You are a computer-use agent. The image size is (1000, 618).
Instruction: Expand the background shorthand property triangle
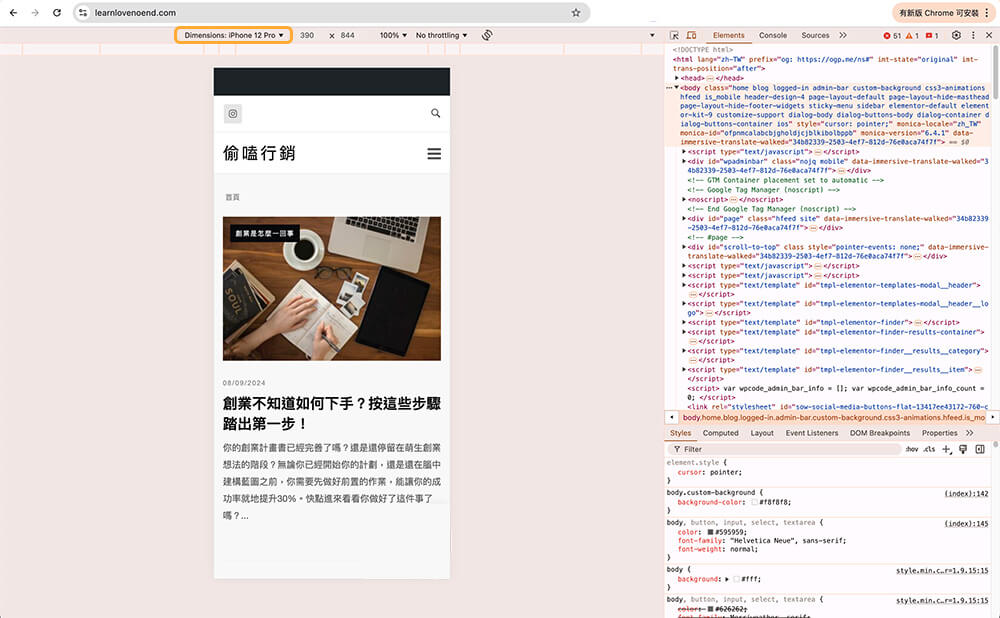pyautogui.click(x=727, y=579)
